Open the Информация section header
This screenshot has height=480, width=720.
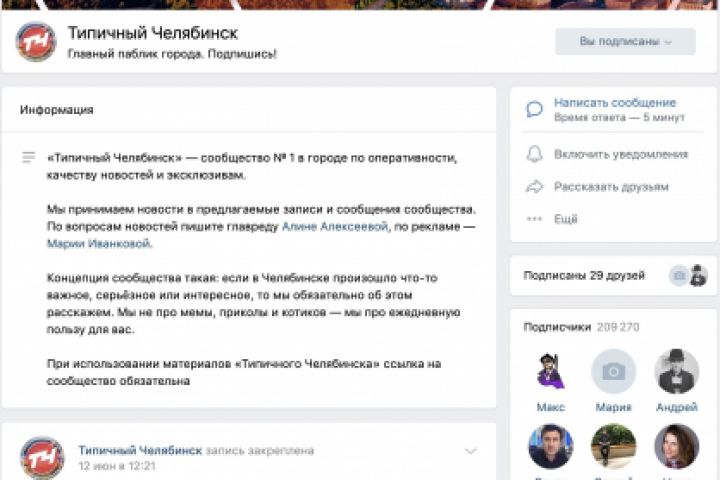coord(57,110)
